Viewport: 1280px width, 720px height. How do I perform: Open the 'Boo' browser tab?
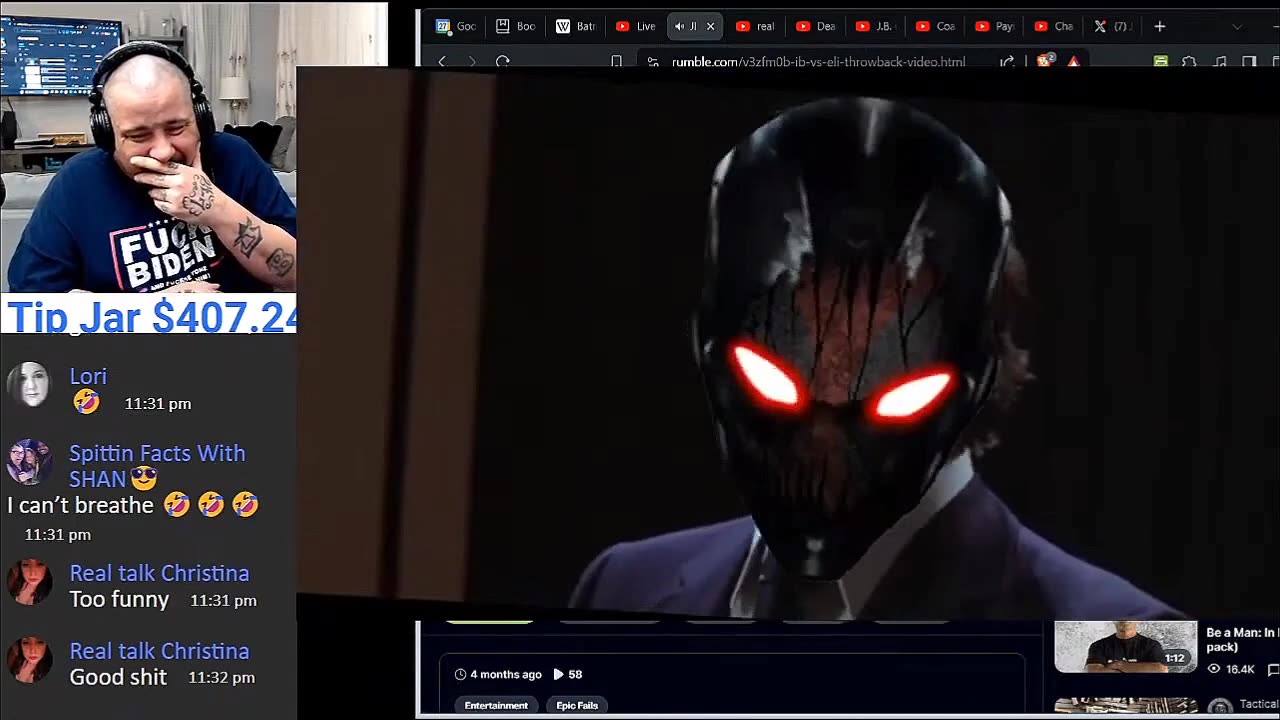[x=516, y=26]
